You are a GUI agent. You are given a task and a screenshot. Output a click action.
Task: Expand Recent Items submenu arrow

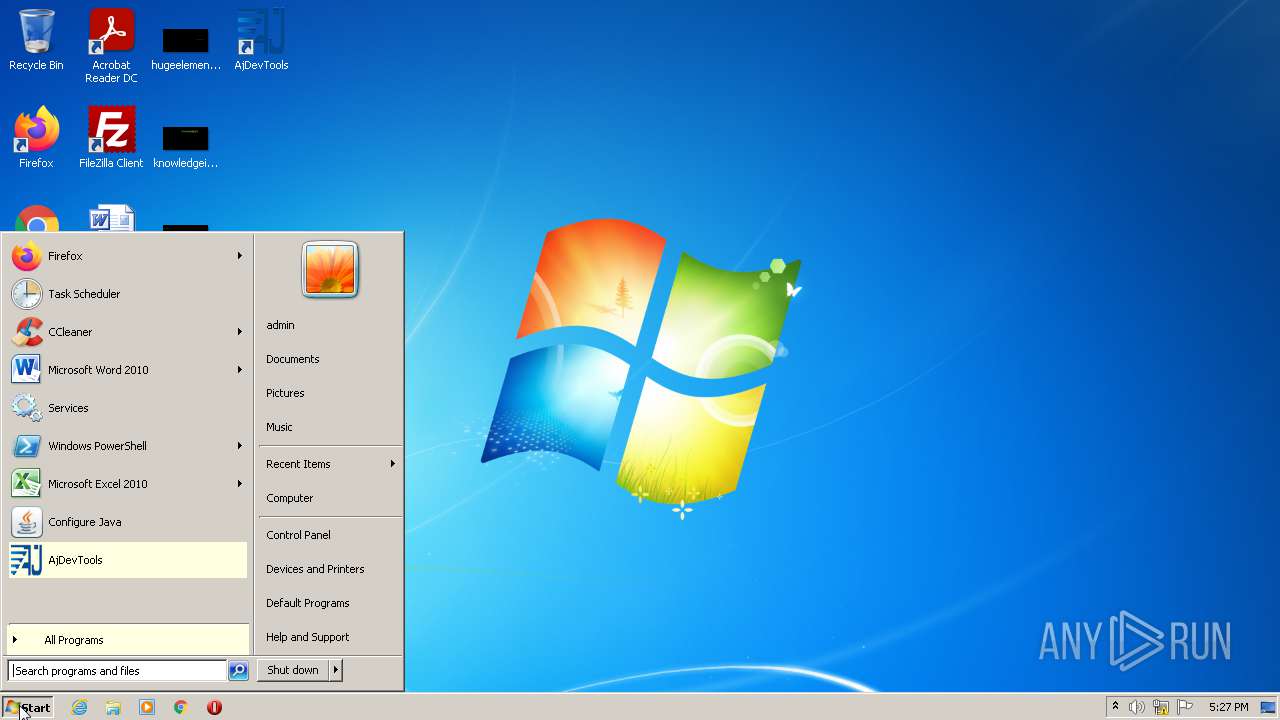[x=393, y=464]
